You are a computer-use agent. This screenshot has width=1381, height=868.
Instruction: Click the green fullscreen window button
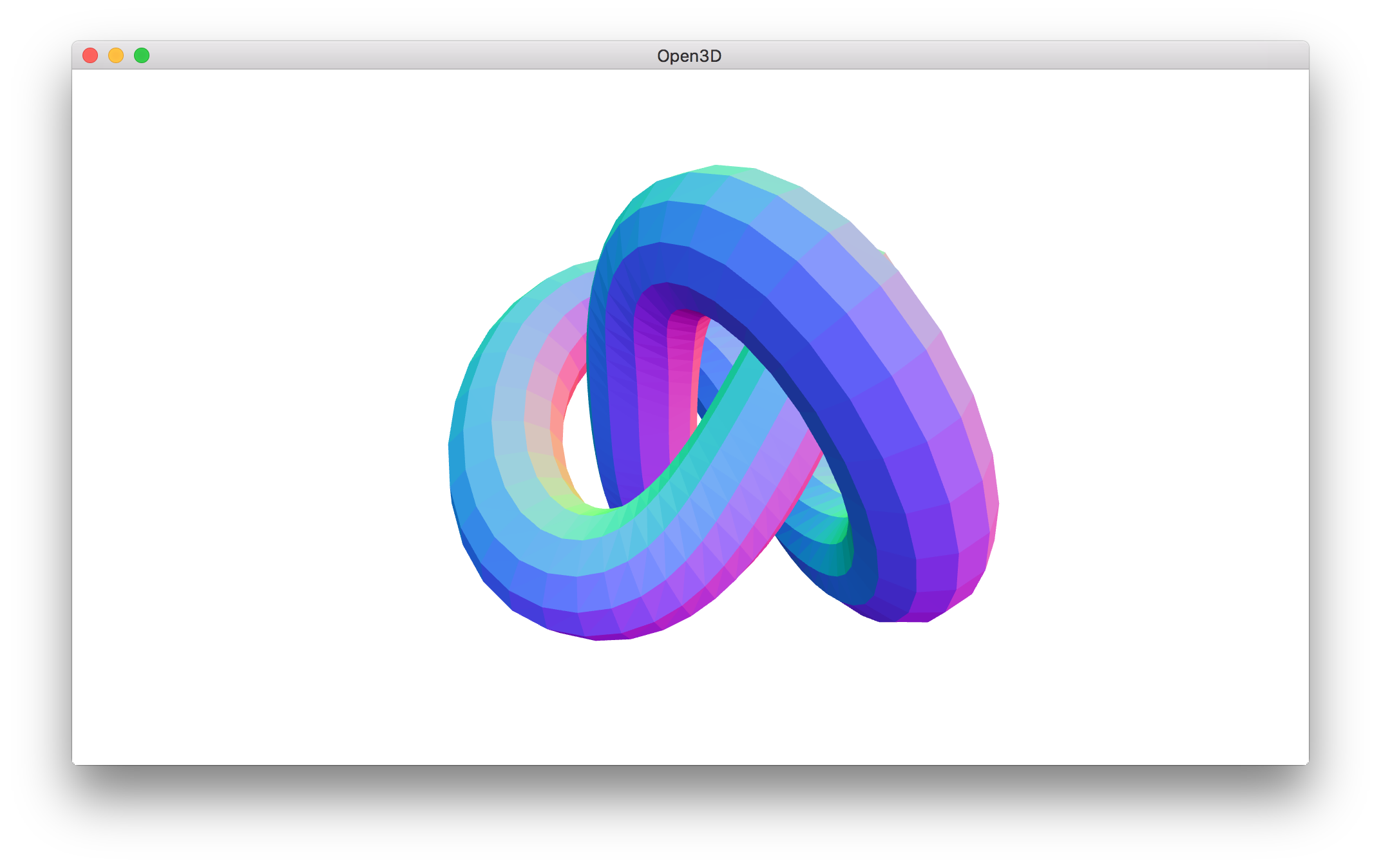coord(142,55)
